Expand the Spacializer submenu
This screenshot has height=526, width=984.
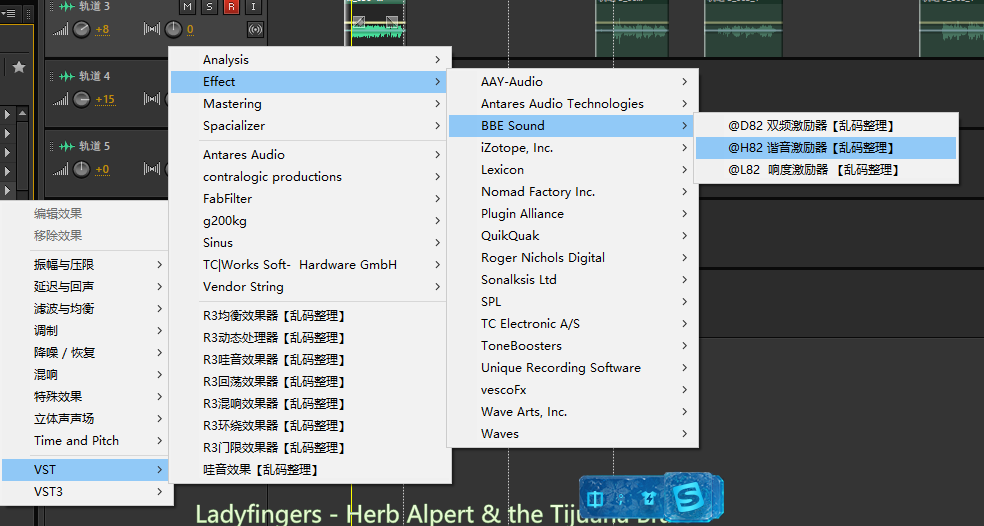[308, 126]
